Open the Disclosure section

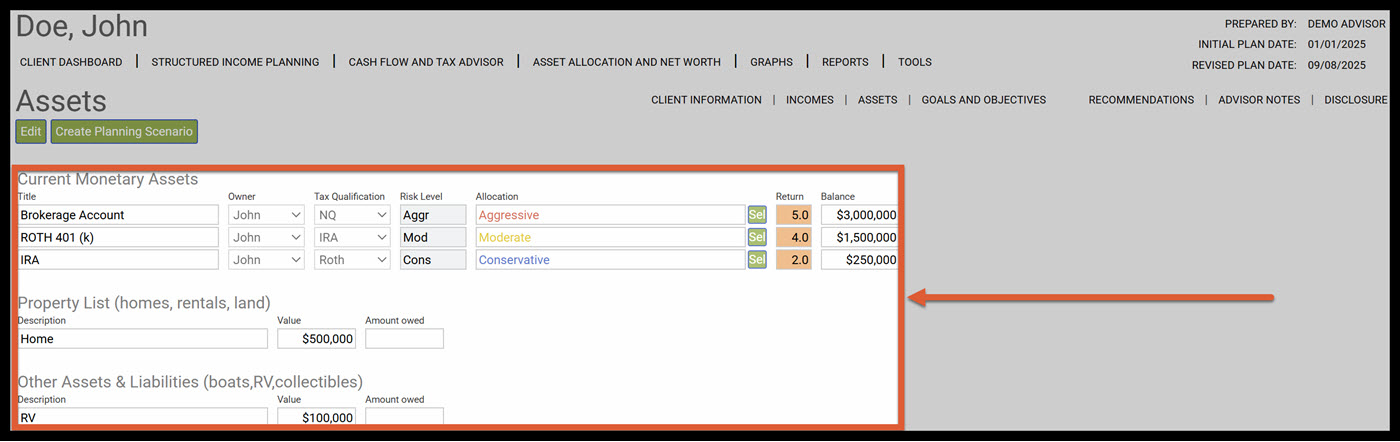click(1356, 100)
